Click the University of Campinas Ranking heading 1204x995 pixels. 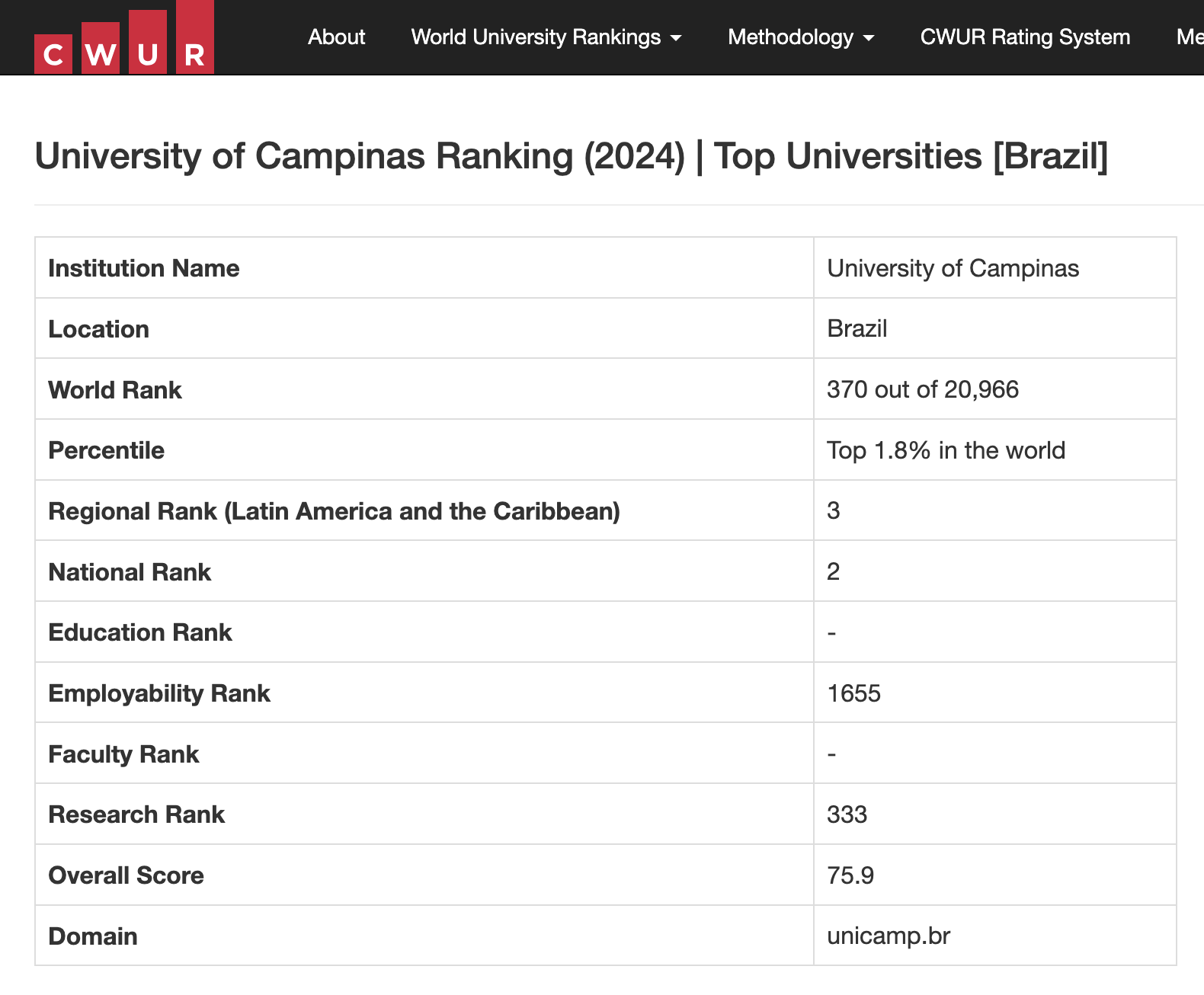[571, 156]
